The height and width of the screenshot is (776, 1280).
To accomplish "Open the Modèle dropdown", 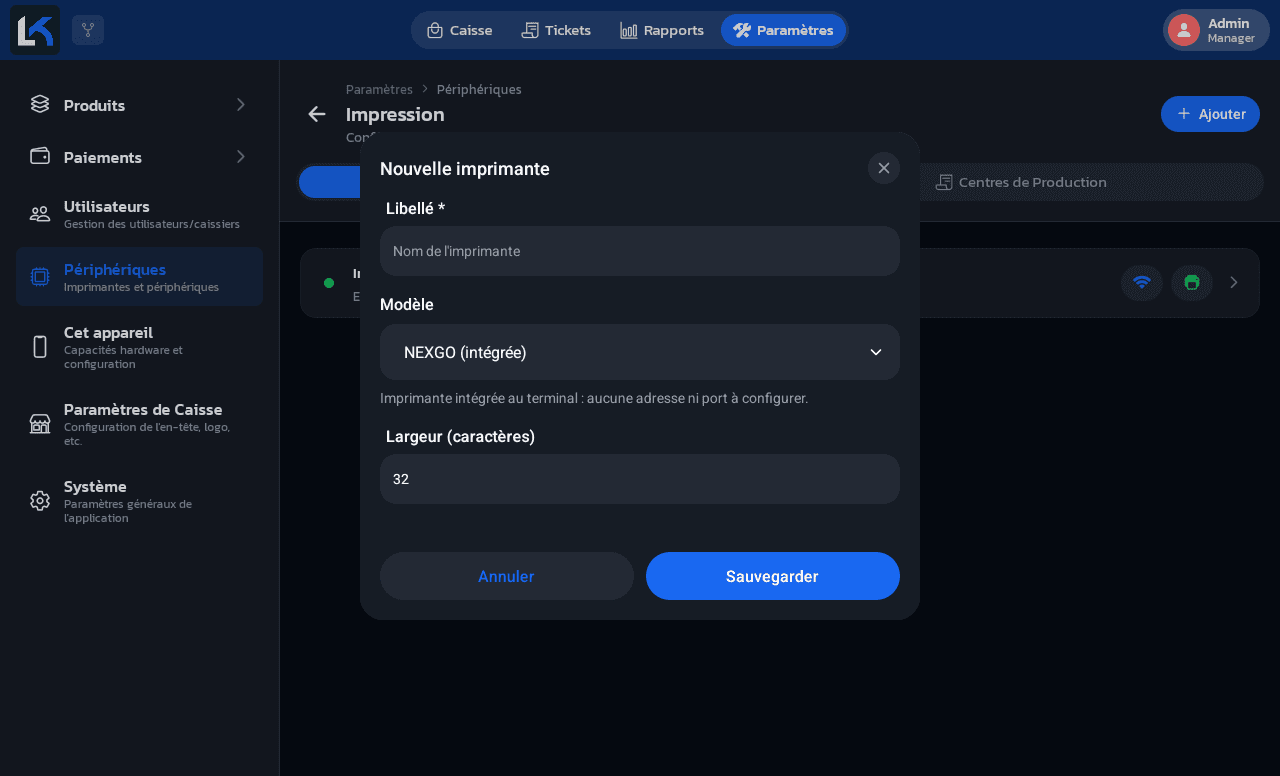I will click(640, 352).
